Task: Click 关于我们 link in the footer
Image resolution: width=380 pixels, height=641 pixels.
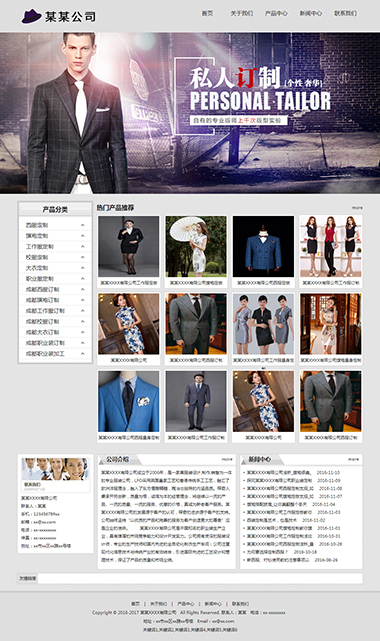Action: (x=159, y=604)
